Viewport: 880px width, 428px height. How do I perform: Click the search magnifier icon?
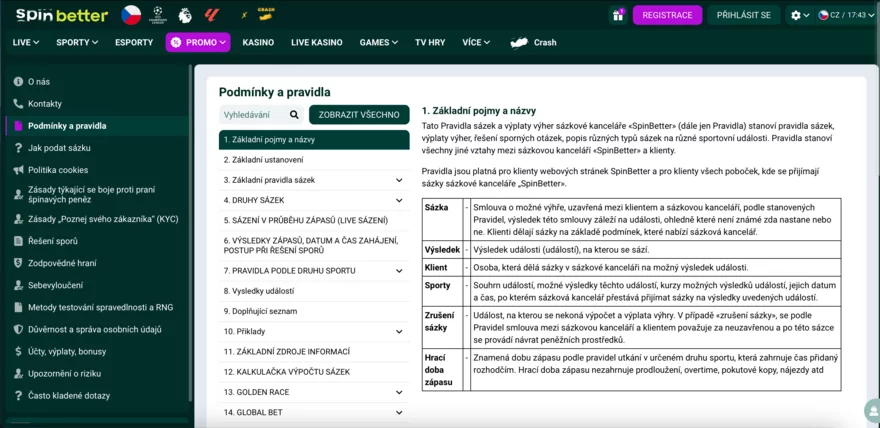[294, 115]
